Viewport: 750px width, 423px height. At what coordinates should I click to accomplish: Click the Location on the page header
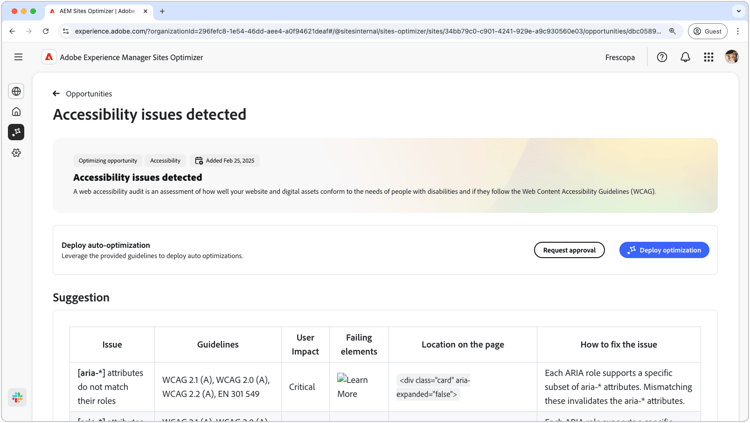[x=463, y=345]
